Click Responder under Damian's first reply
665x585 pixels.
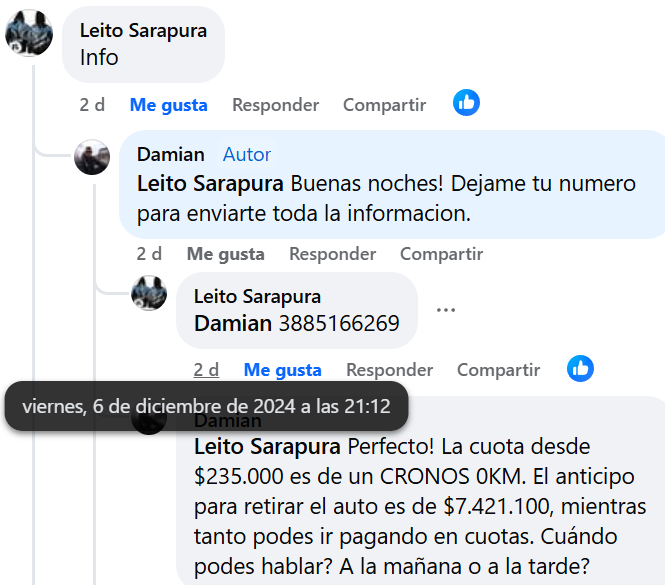tap(332, 254)
